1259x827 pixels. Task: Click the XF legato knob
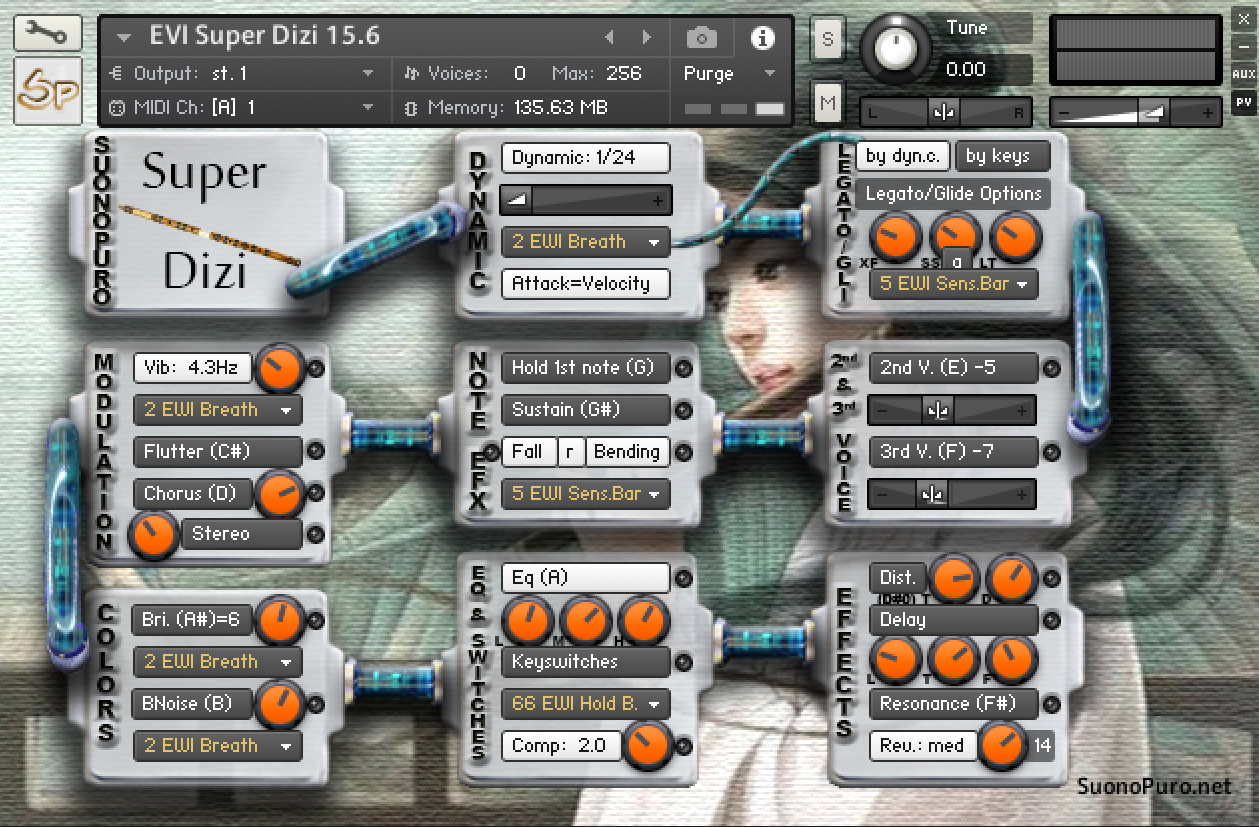coord(895,237)
